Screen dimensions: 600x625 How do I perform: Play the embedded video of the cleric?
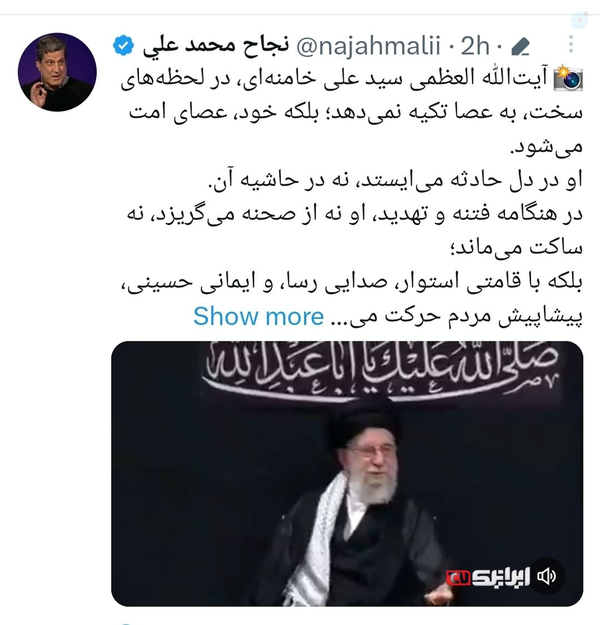tap(347, 474)
